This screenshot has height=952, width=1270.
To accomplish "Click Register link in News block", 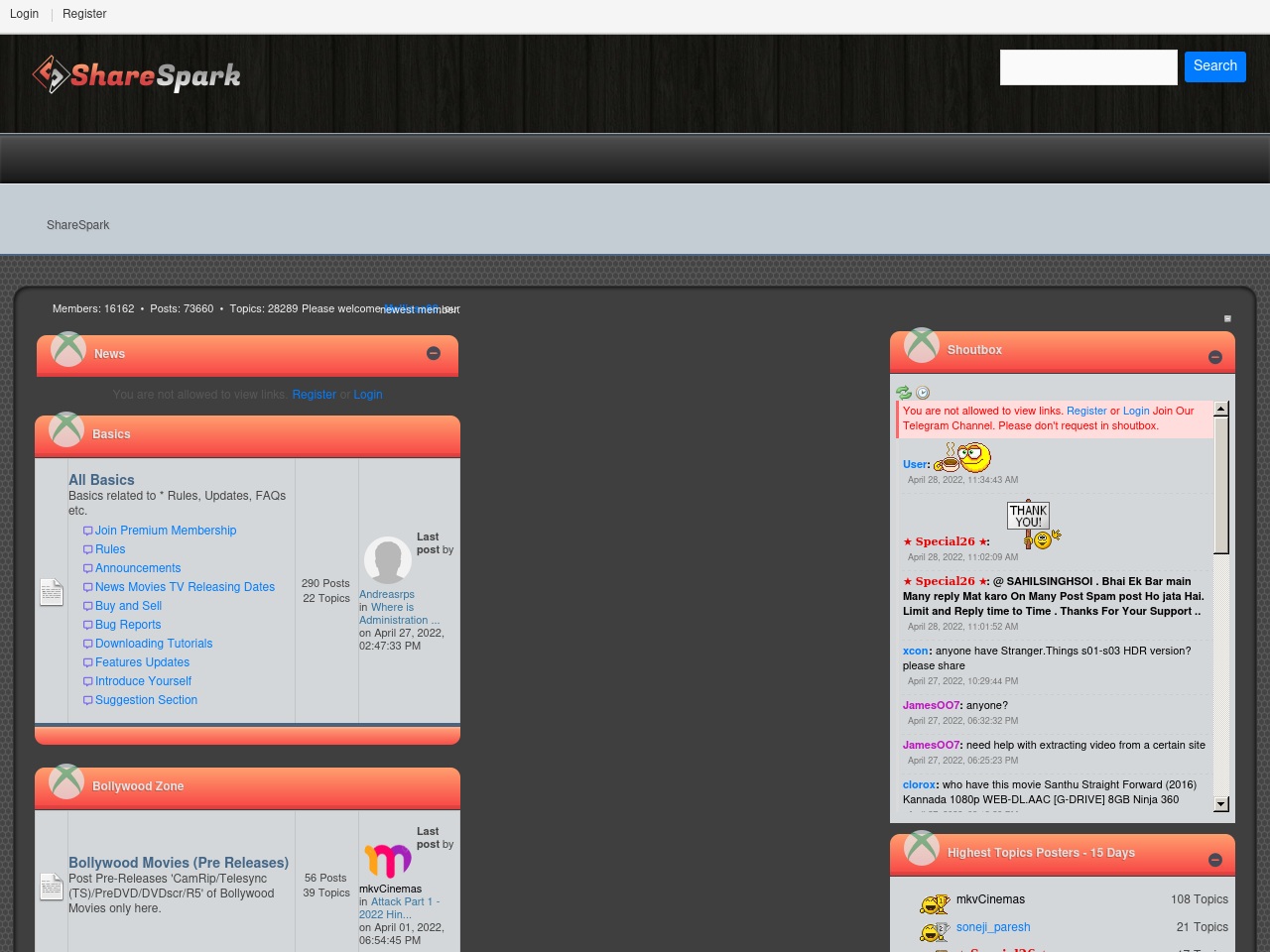I will pyautogui.click(x=315, y=395).
